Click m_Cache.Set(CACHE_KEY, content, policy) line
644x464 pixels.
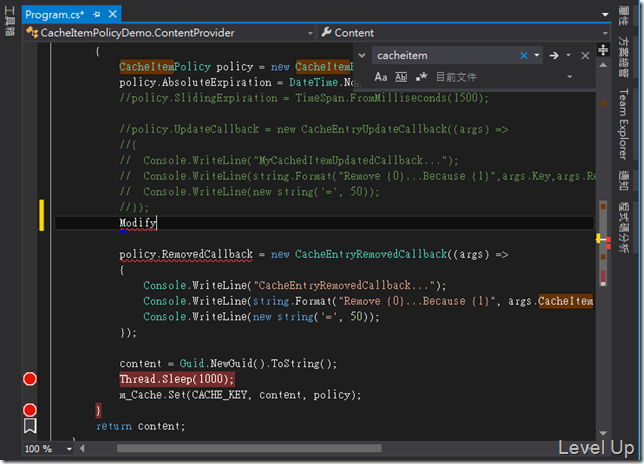[240, 395]
